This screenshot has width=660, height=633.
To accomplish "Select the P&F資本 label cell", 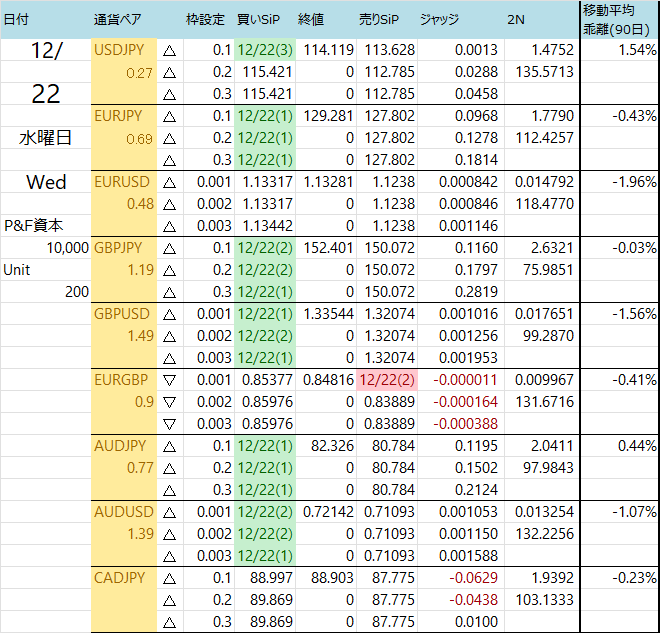I will (33, 226).
